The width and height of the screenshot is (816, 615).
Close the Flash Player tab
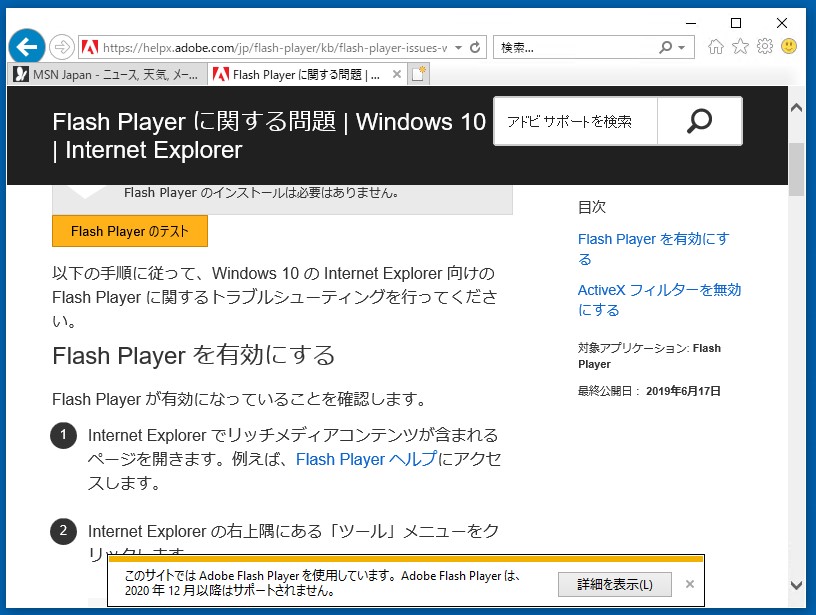point(397,74)
